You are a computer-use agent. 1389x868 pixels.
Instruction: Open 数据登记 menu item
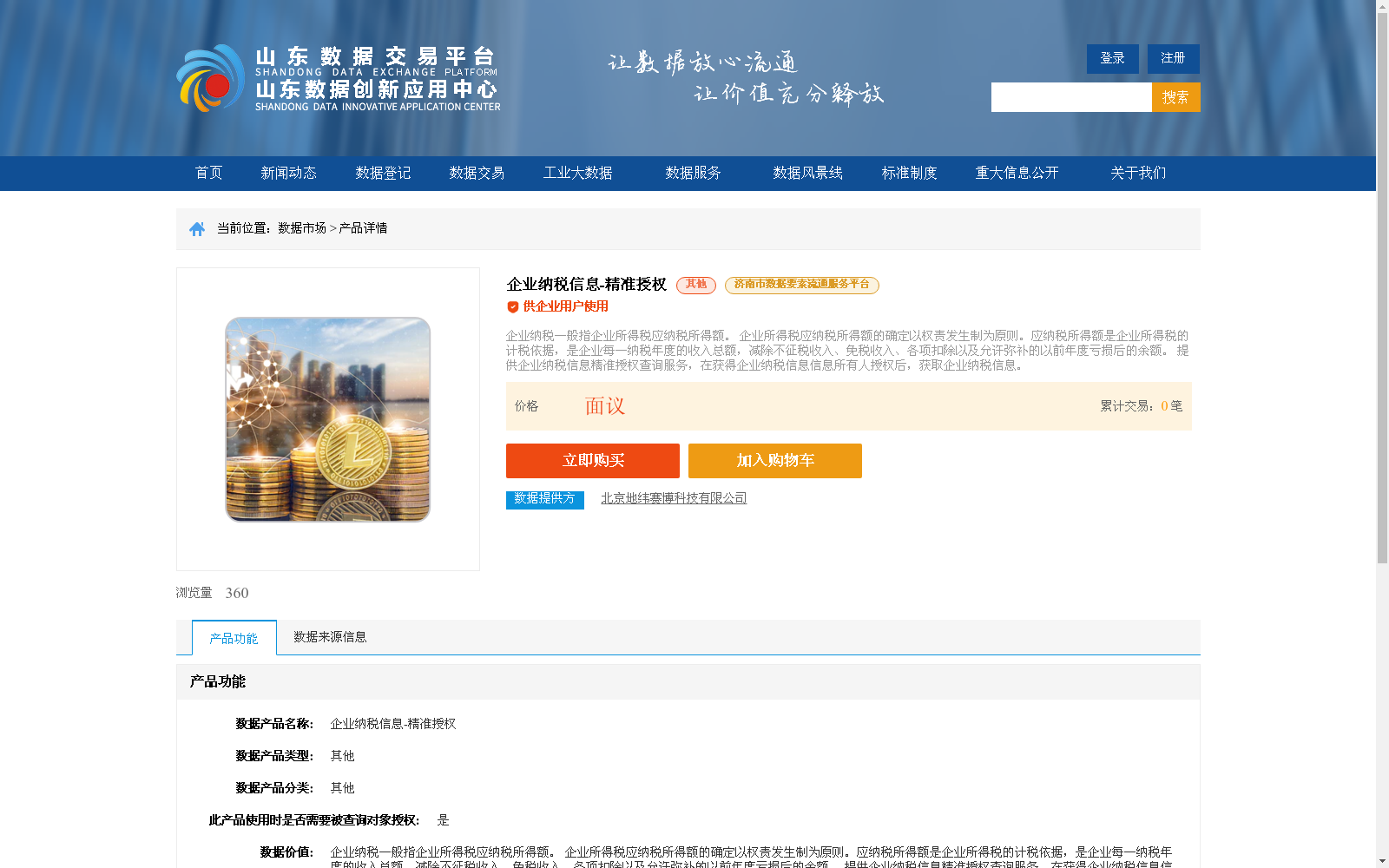(x=383, y=173)
